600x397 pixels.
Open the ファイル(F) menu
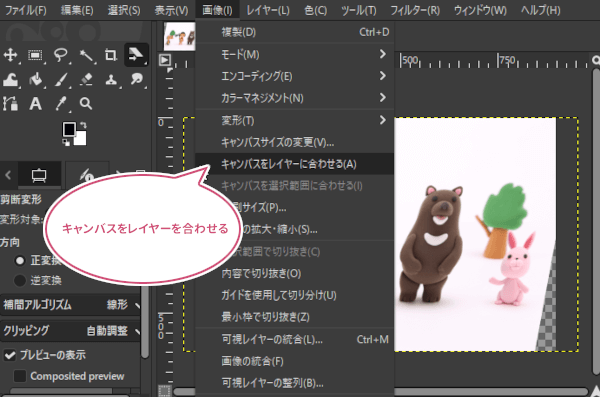(26, 10)
